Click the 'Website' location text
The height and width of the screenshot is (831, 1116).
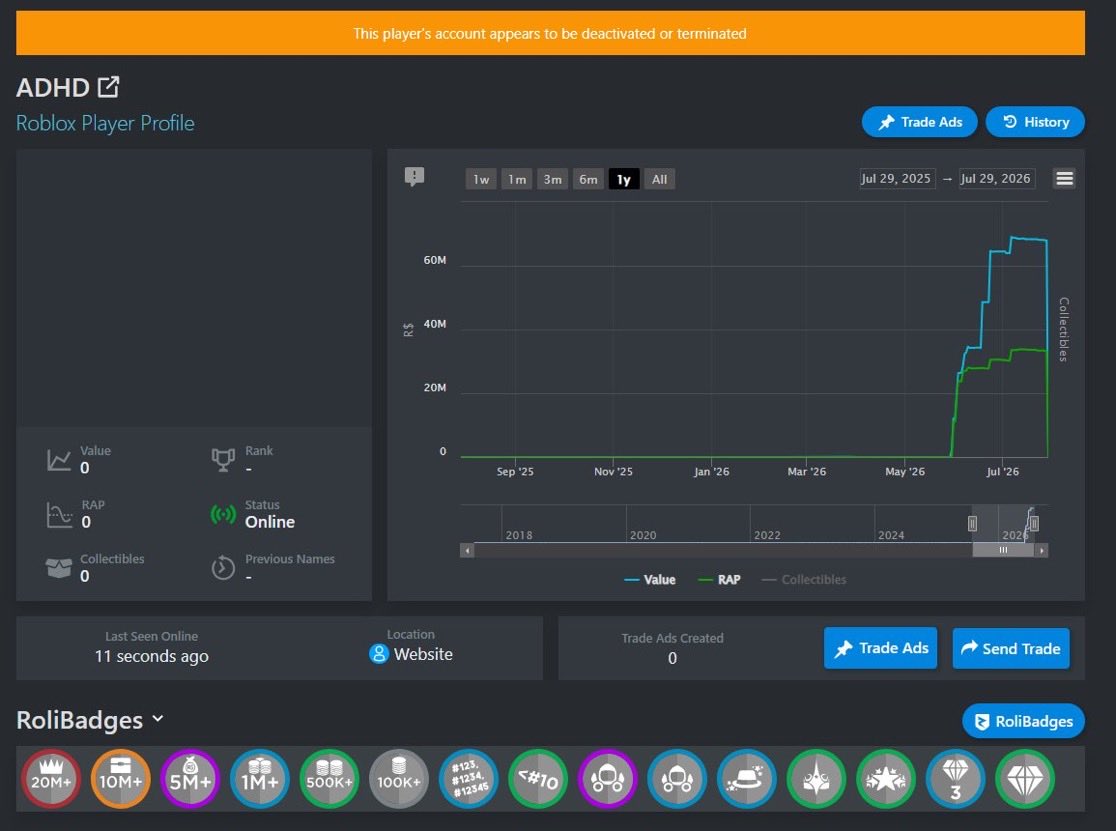click(x=423, y=654)
